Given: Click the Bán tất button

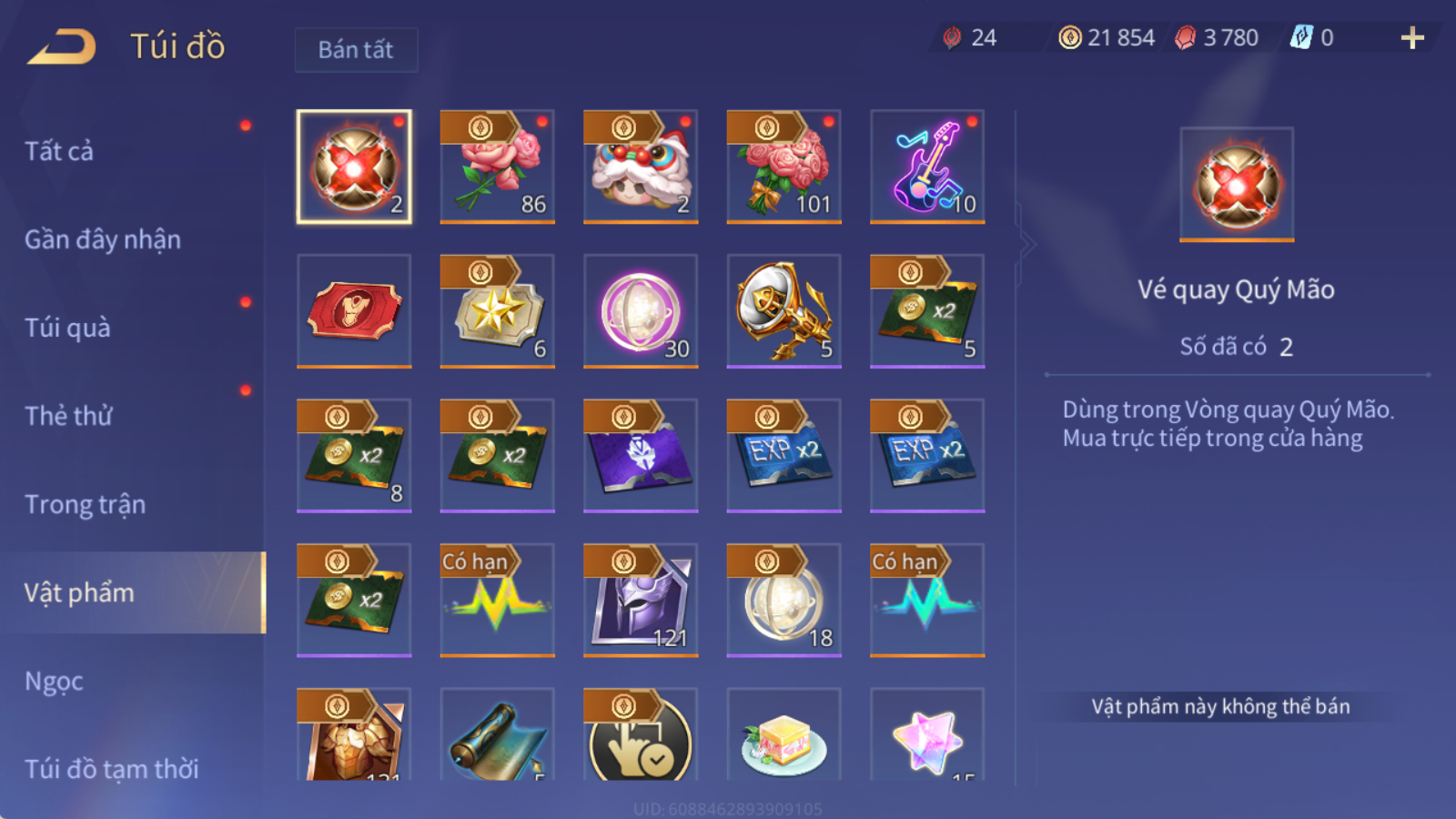Looking at the screenshot, I should click(356, 49).
